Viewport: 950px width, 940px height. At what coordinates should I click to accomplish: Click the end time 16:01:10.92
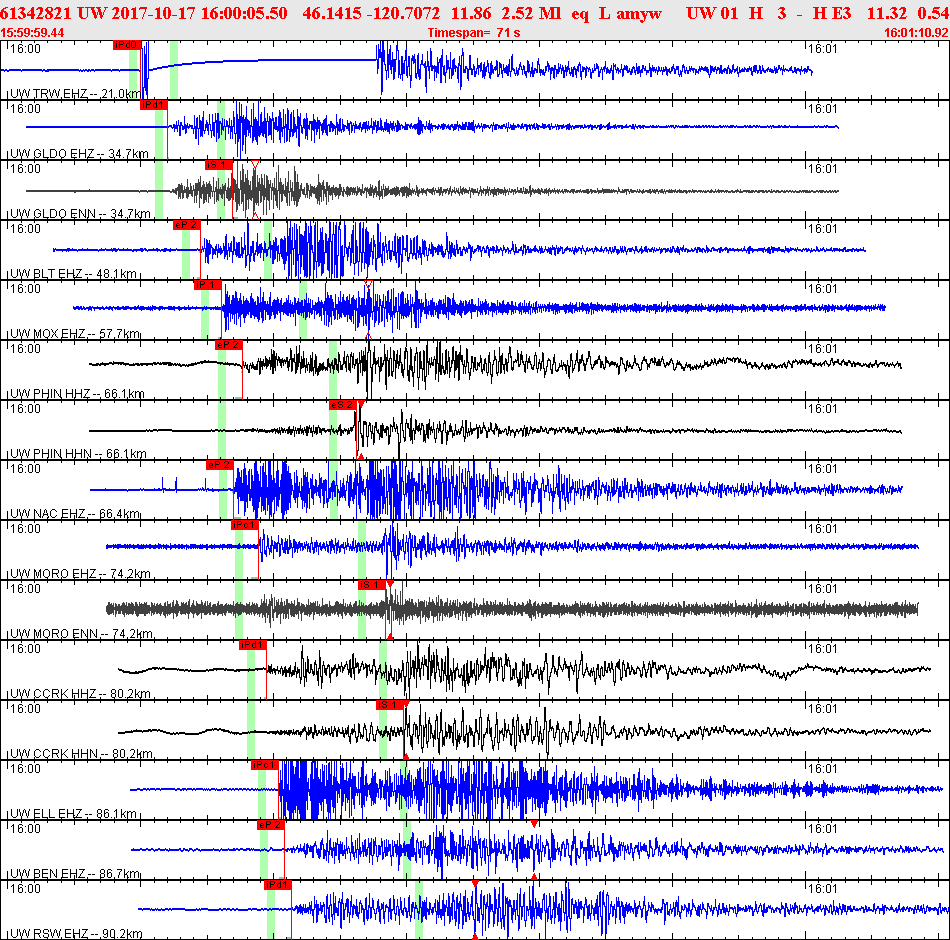(x=916, y=33)
